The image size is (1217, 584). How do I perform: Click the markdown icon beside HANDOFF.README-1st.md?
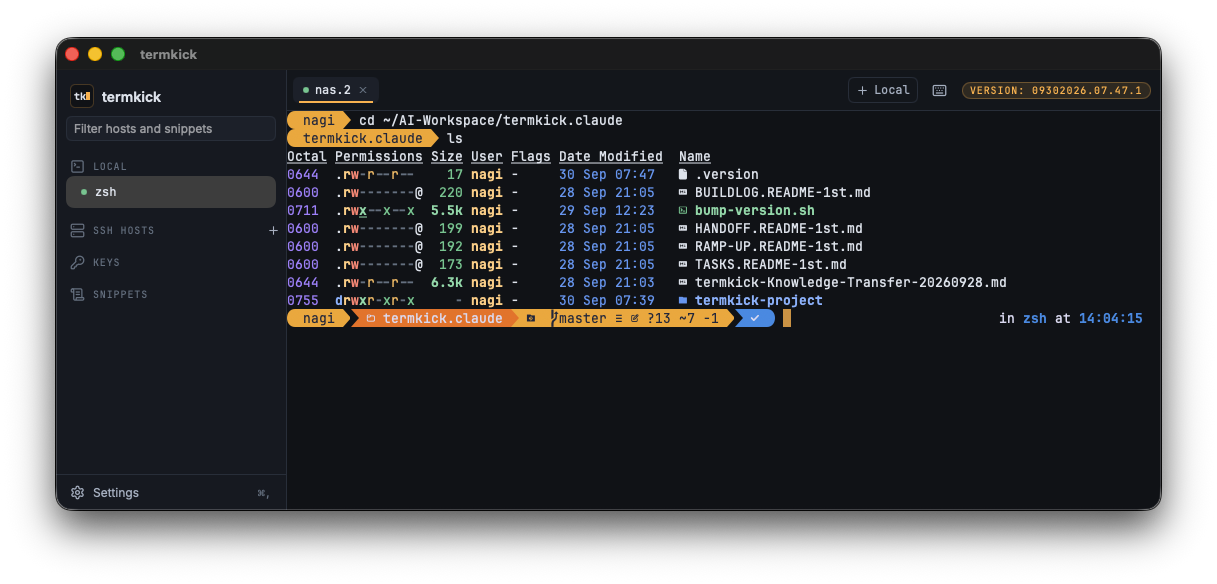[x=683, y=228]
